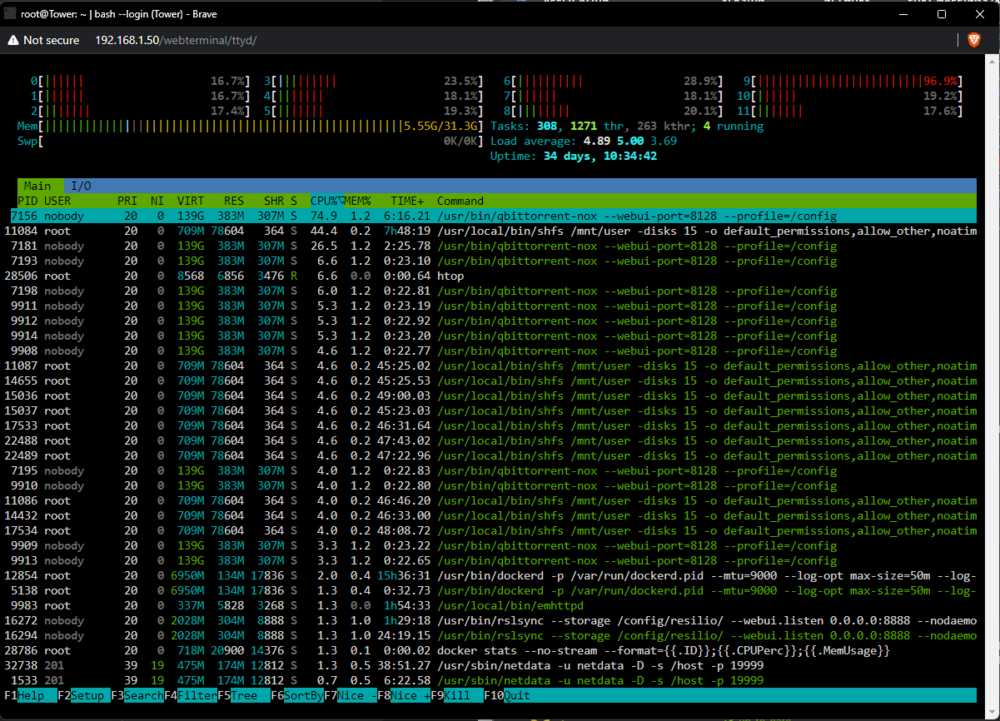Image resolution: width=1000 pixels, height=721 pixels.
Task: Sort by the VIRT column header
Action: click(191, 201)
